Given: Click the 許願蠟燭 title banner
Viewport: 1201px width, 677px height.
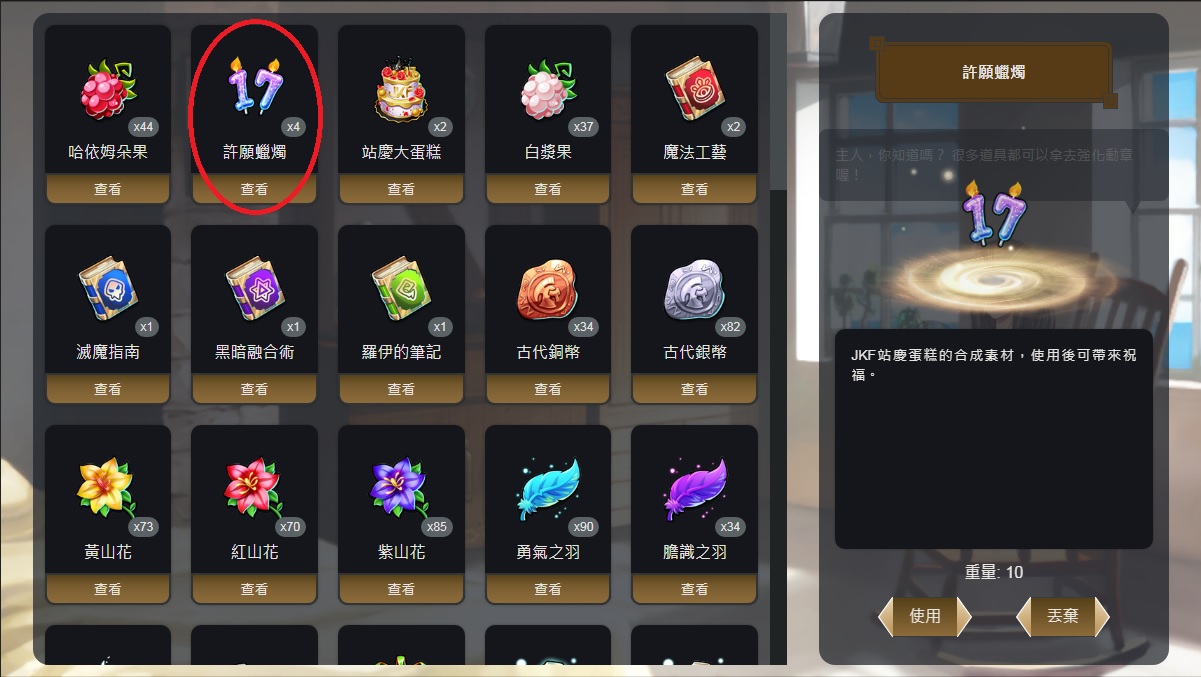Looking at the screenshot, I should click(993, 72).
